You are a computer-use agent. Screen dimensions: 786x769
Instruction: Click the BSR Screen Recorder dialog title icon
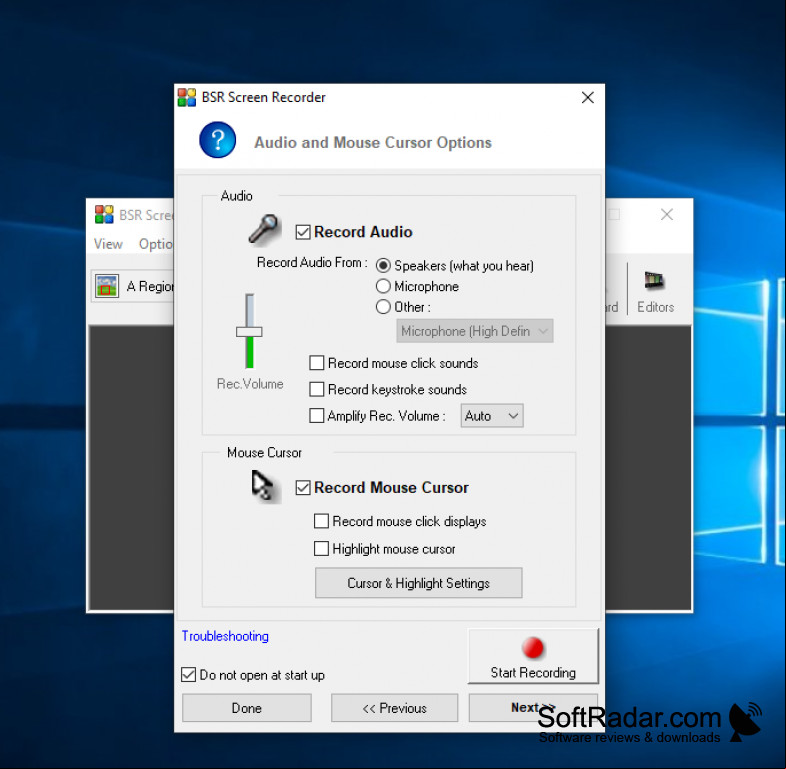coord(187,97)
